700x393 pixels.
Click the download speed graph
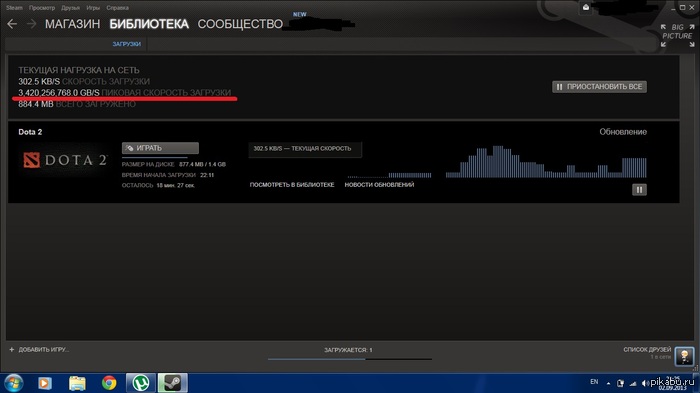coord(546,162)
